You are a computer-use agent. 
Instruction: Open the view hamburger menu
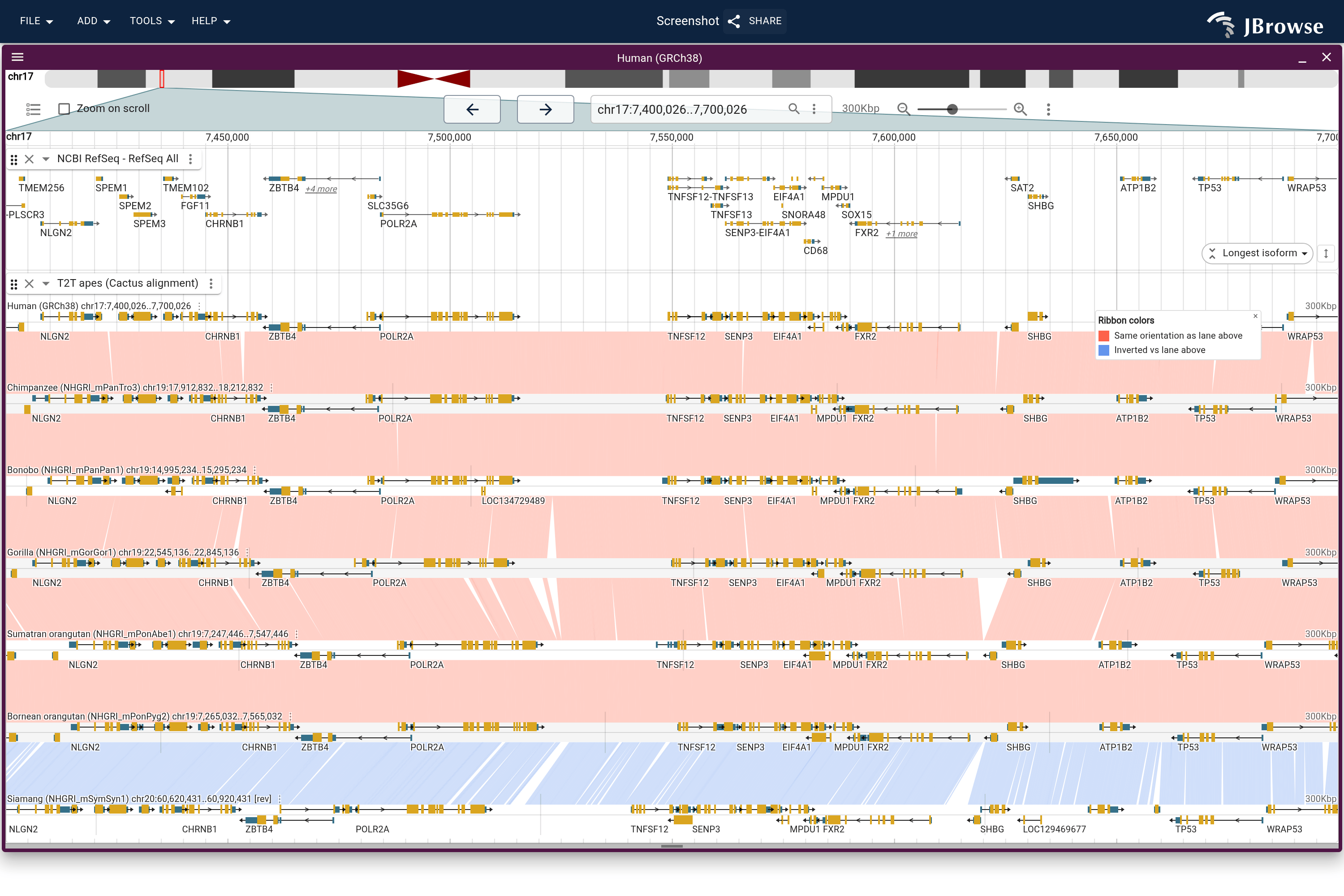[18, 57]
